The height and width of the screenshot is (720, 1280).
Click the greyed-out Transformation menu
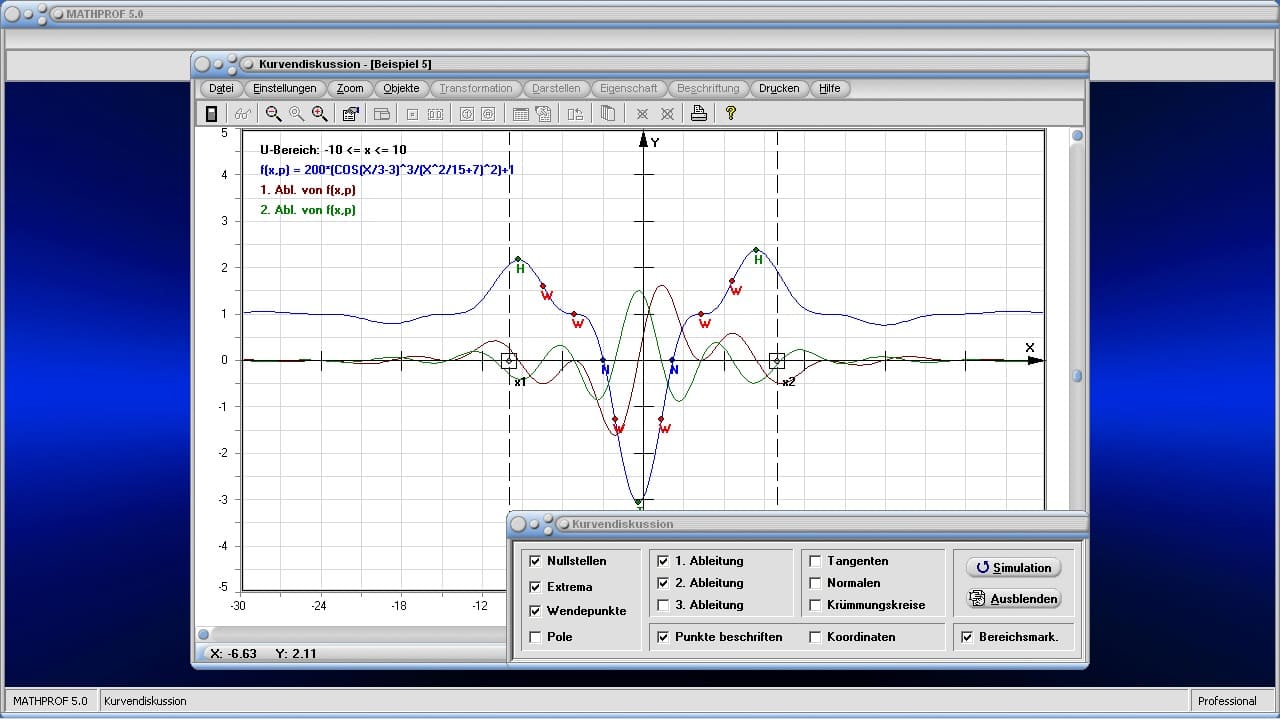476,88
